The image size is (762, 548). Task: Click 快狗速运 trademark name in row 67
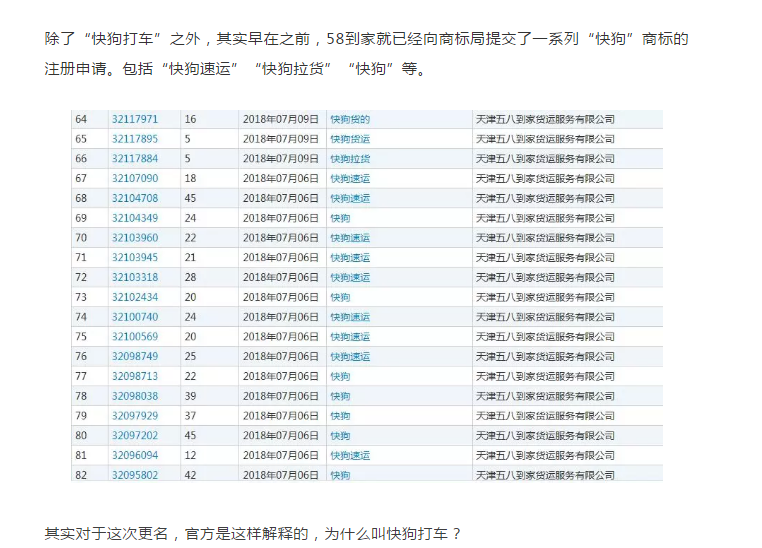[x=350, y=178]
